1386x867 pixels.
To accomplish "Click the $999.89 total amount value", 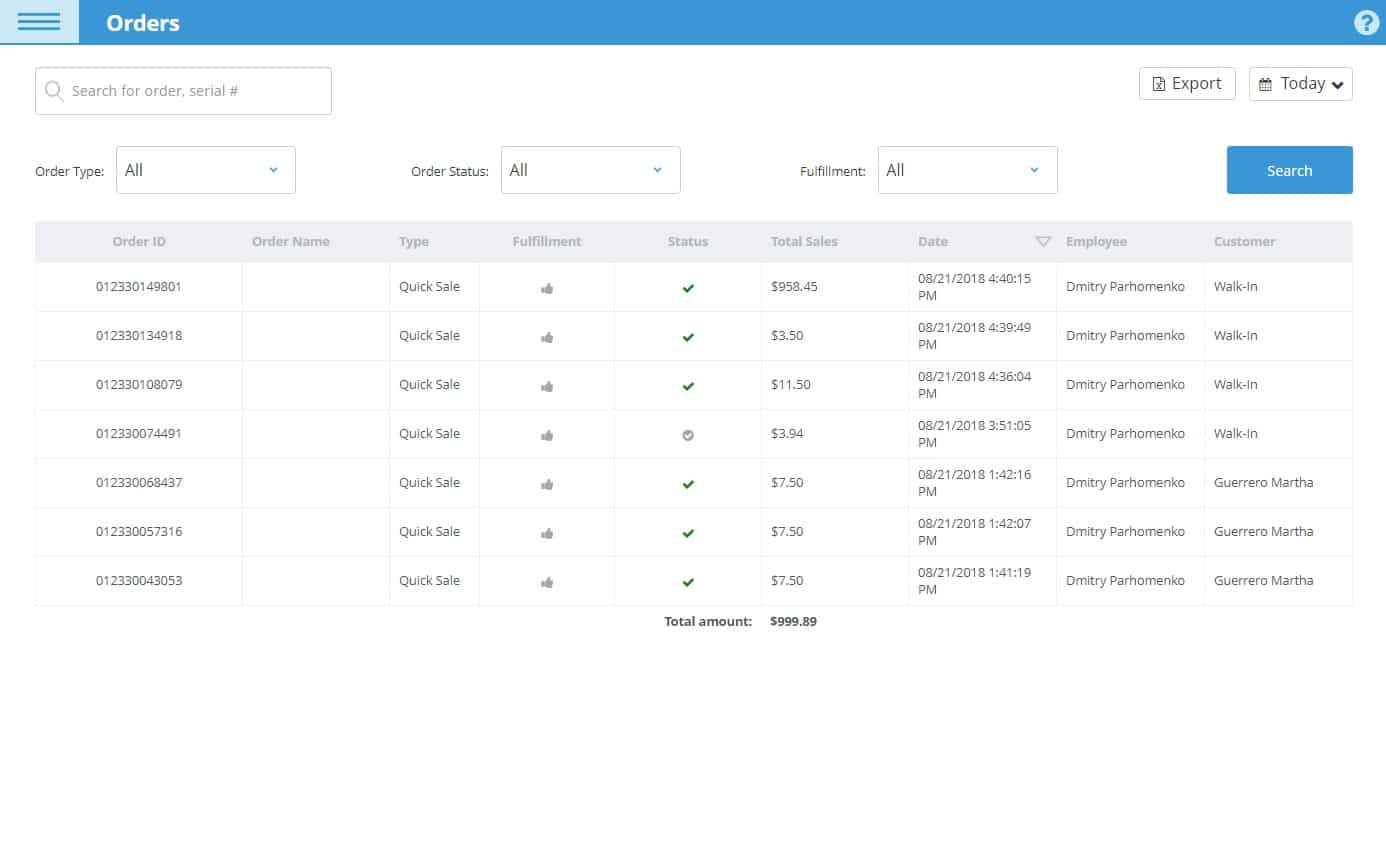I will coord(793,622).
